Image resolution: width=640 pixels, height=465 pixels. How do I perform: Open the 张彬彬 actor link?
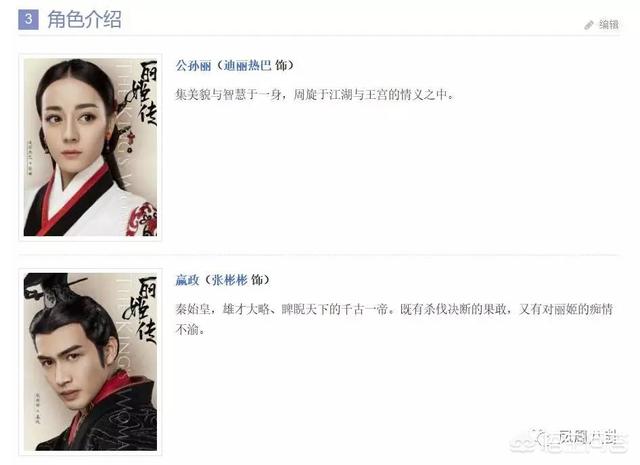[229, 280]
